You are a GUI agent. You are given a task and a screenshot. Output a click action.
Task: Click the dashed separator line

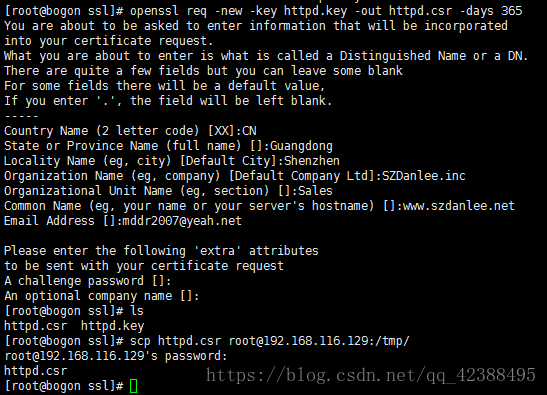[x=21, y=116]
